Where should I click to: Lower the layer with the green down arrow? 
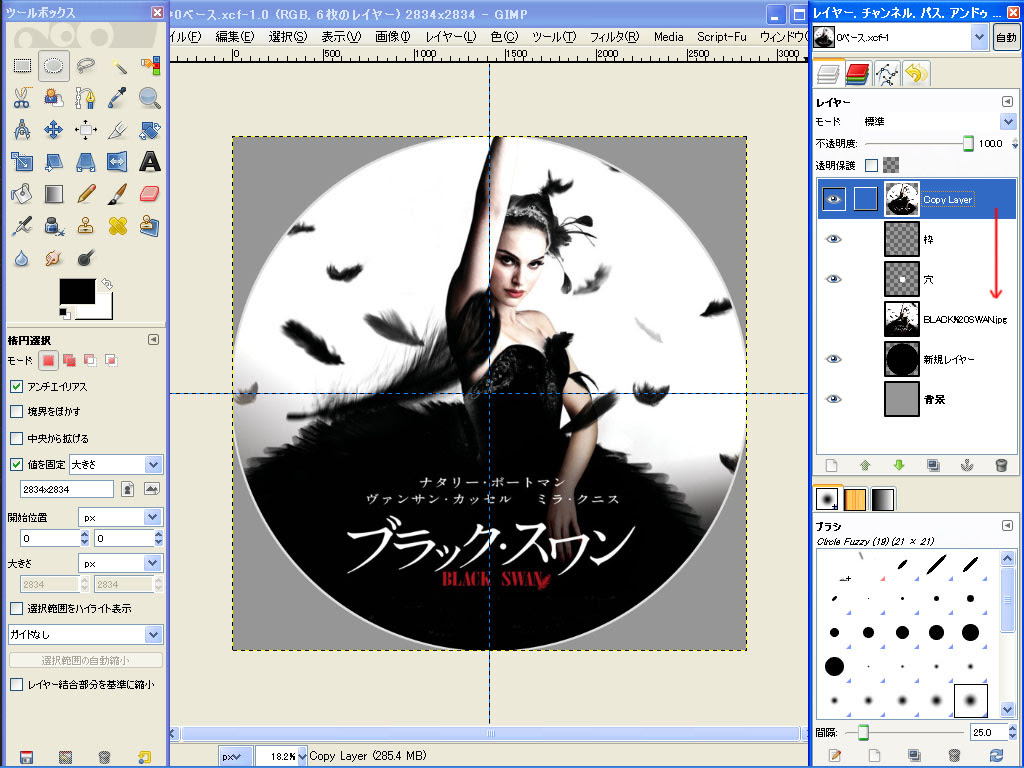click(899, 465)
